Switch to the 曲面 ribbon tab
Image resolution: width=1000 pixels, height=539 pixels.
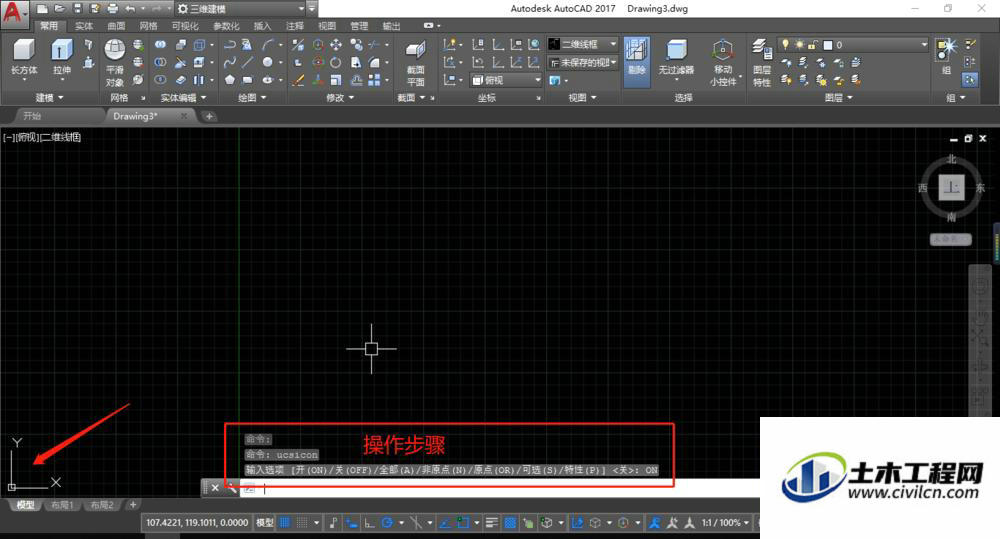[116, 26]
